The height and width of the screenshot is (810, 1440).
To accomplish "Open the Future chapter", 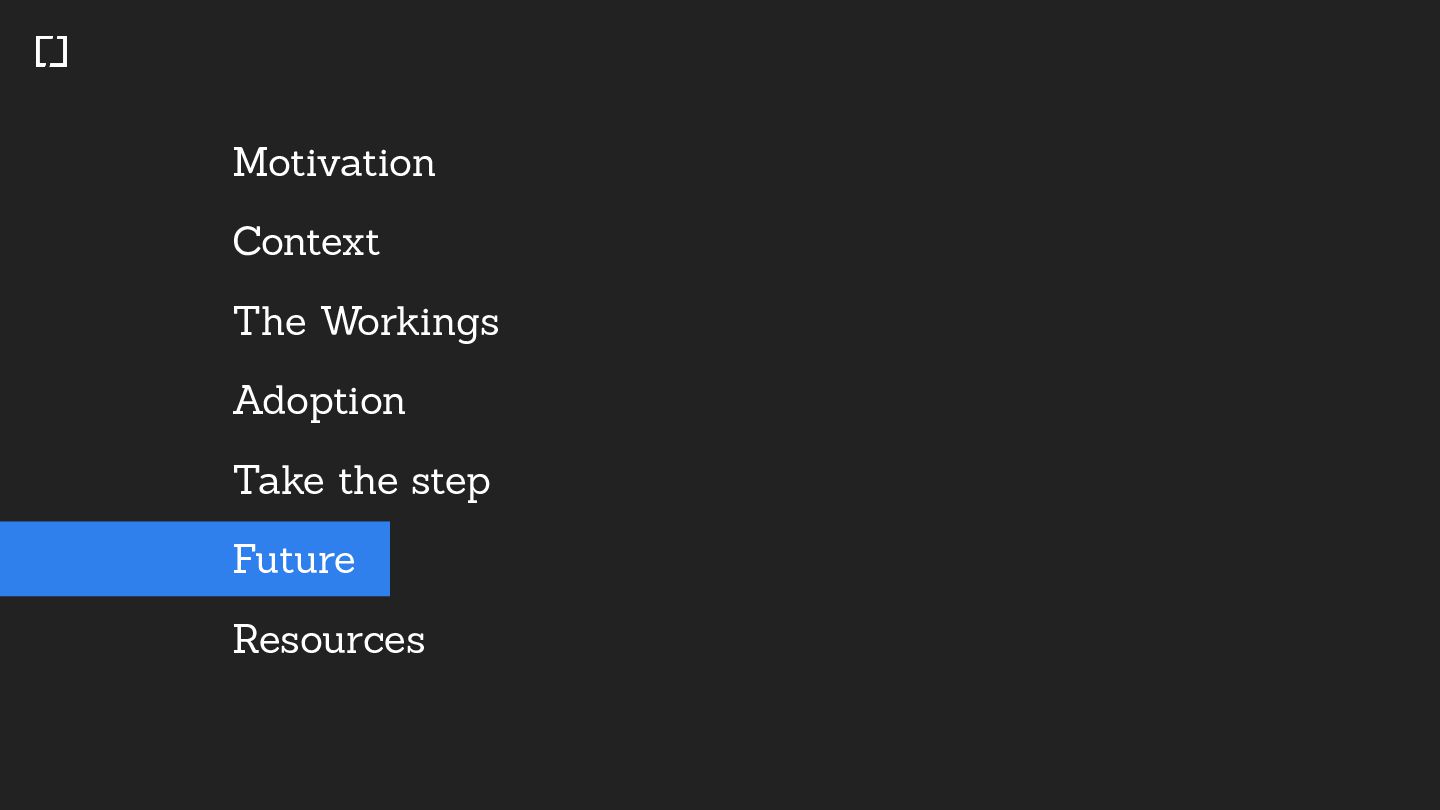I will click(x=294, y=559).
